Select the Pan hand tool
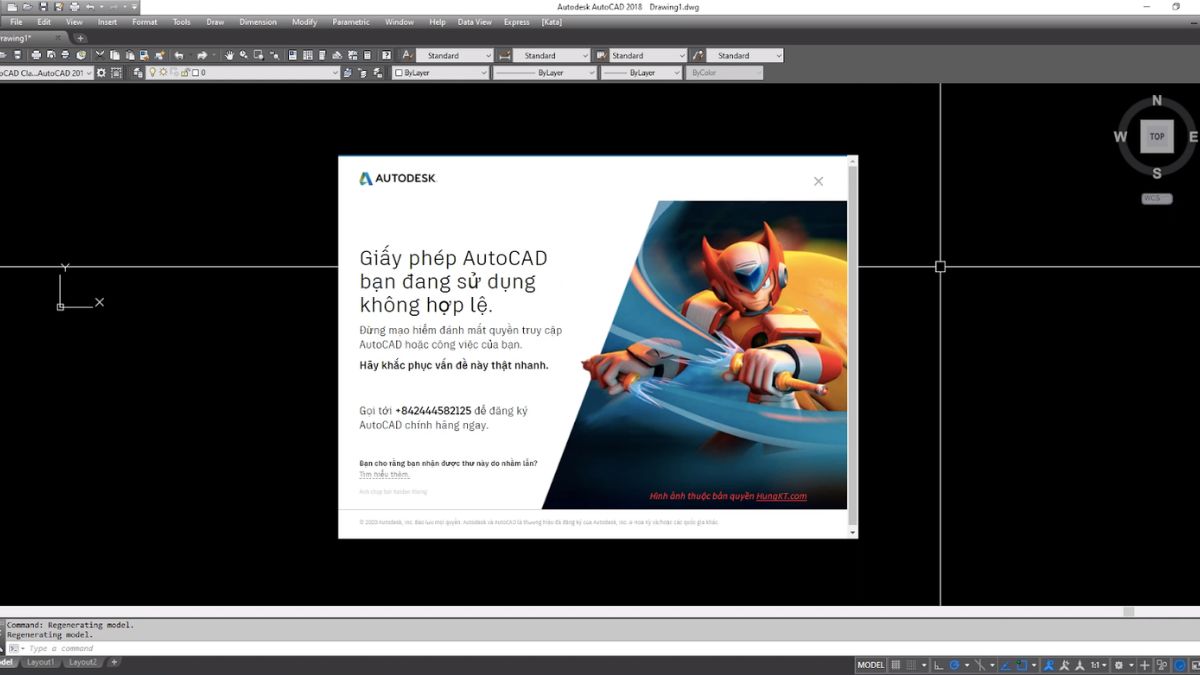 (x=229, y=55)
